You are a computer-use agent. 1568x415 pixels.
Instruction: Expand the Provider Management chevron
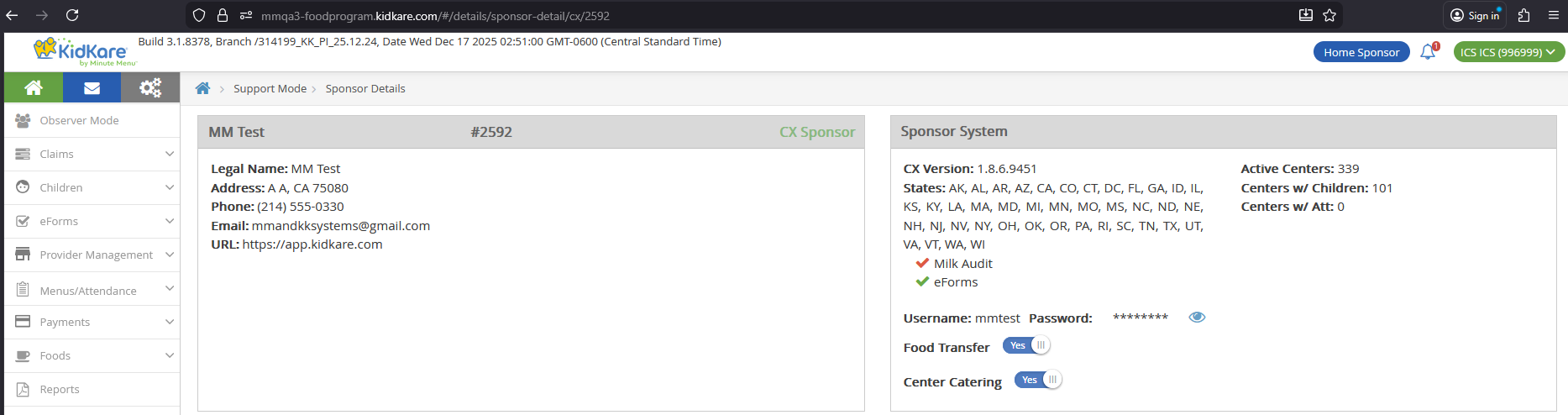click(170, 255)
